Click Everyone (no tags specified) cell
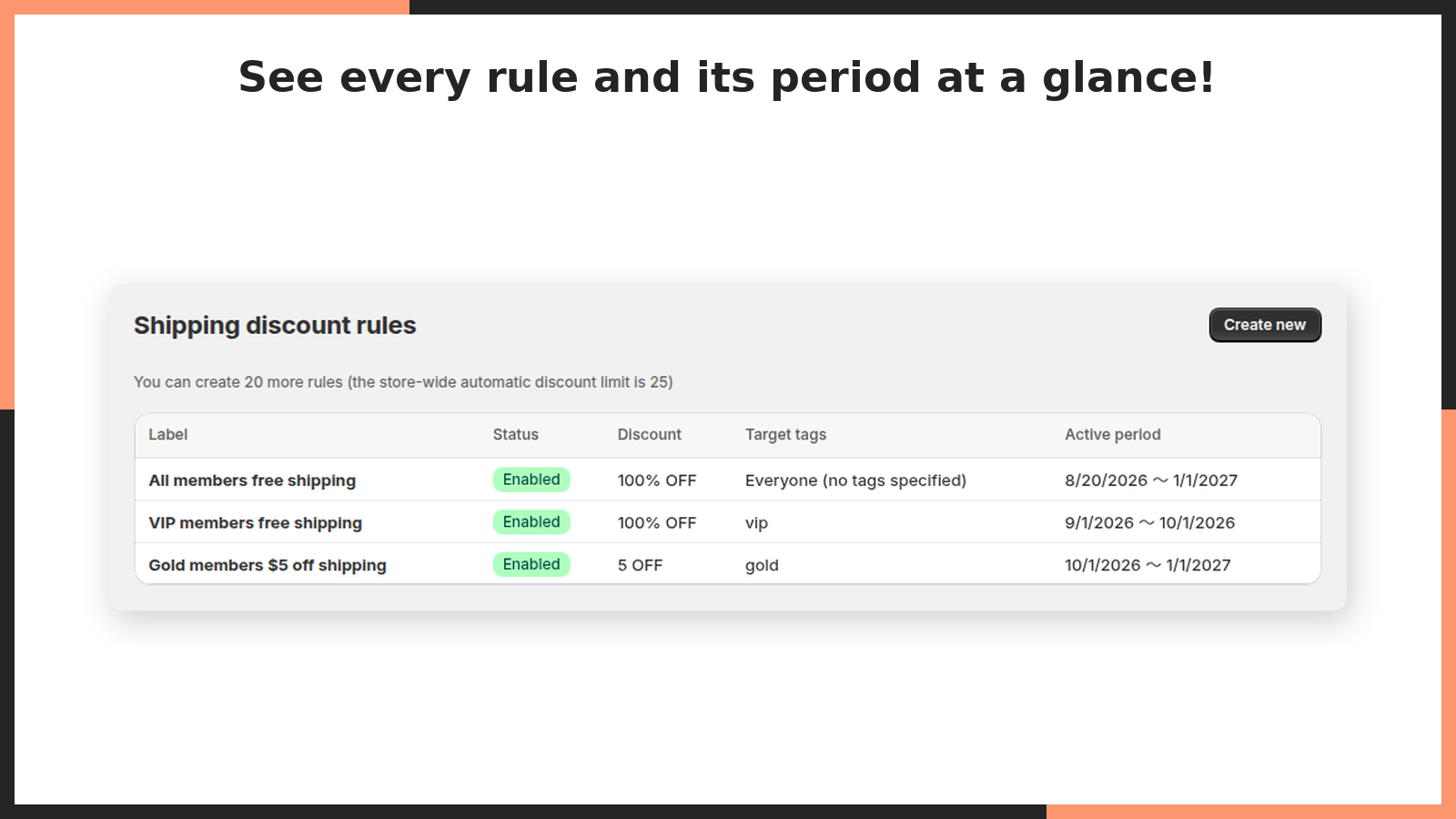The width and height of the screenshot is (1456, 819). coord(855,480)
